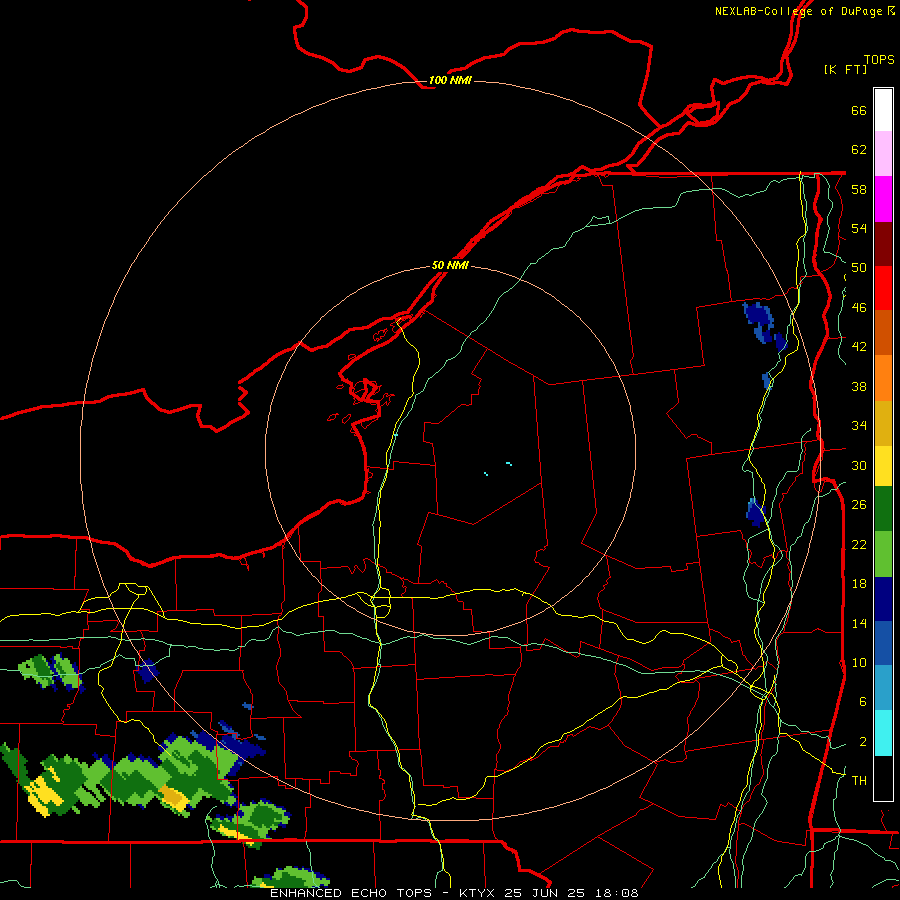Click the '30' legend value label
This screenshot has width=900, height=900.
coord(859,465)
